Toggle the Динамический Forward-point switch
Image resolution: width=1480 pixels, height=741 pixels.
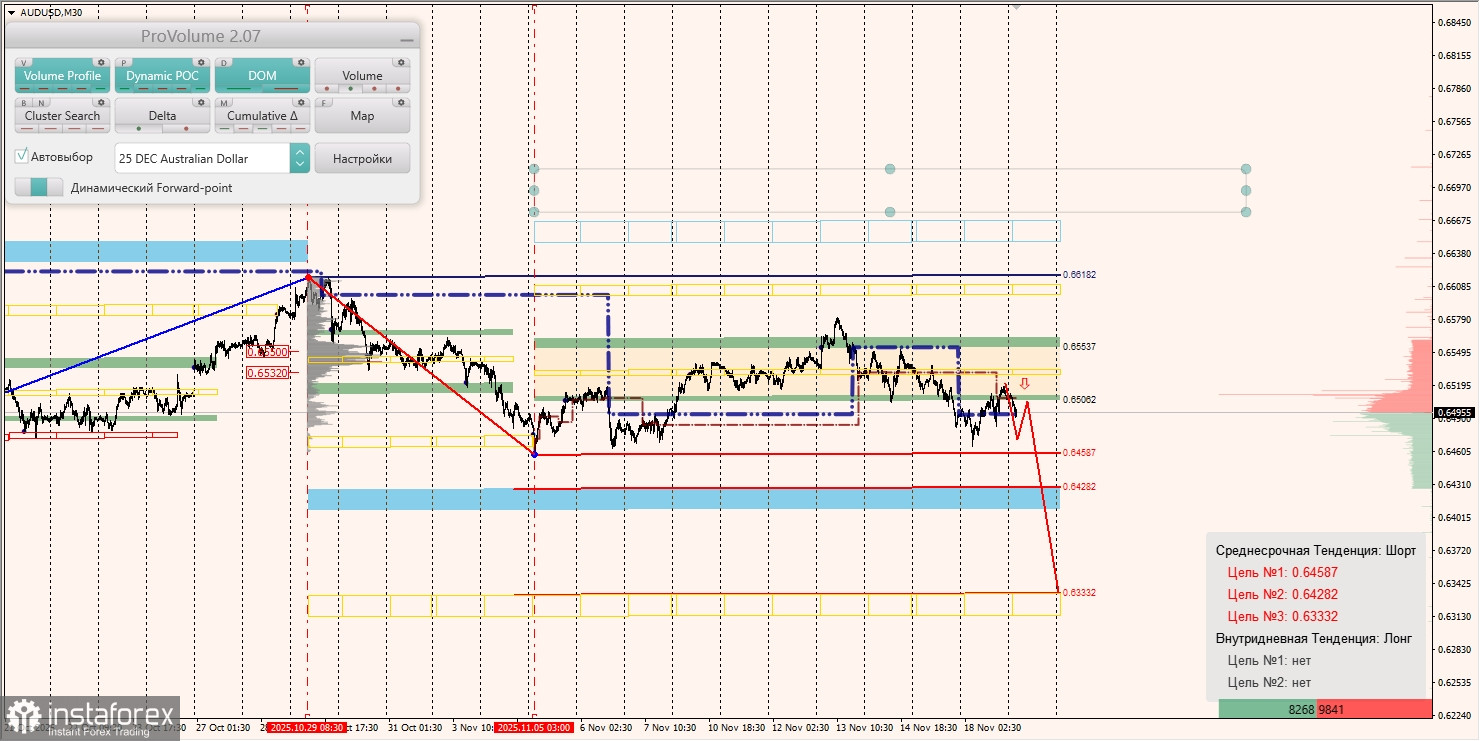[40, 188]
